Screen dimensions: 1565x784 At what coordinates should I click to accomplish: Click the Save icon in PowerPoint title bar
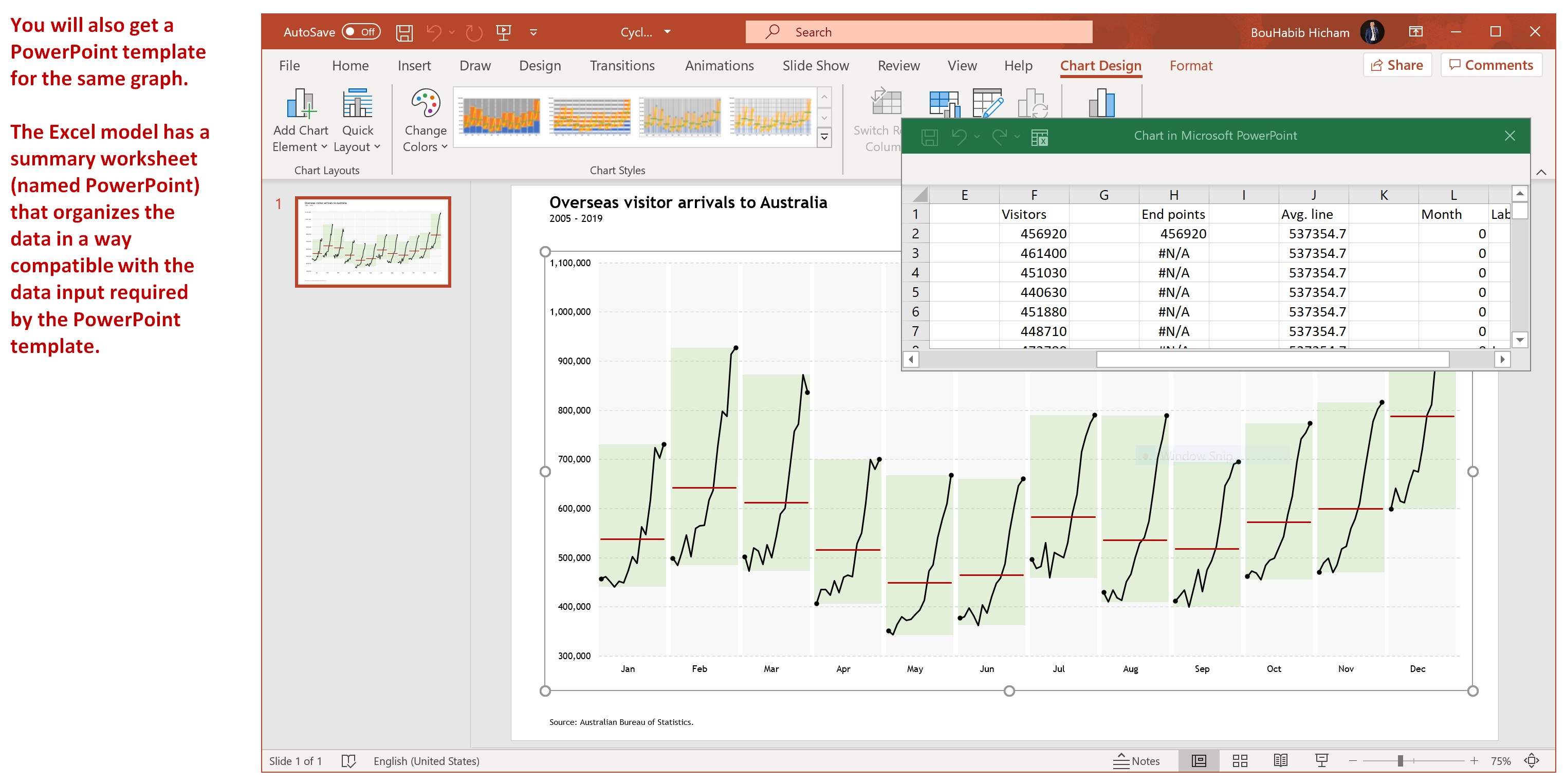point(404,32)
